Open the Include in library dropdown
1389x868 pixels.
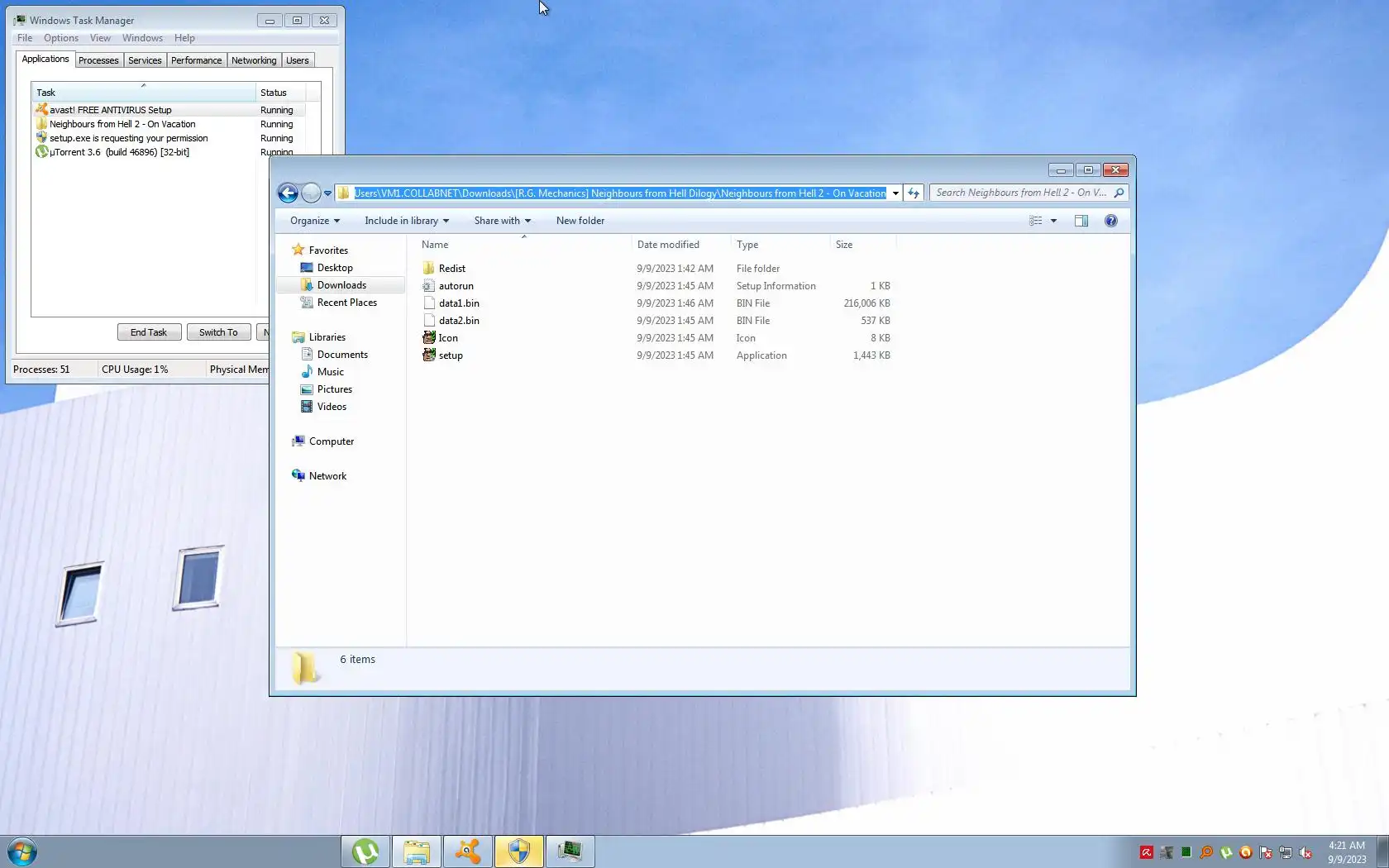point(407,221)
